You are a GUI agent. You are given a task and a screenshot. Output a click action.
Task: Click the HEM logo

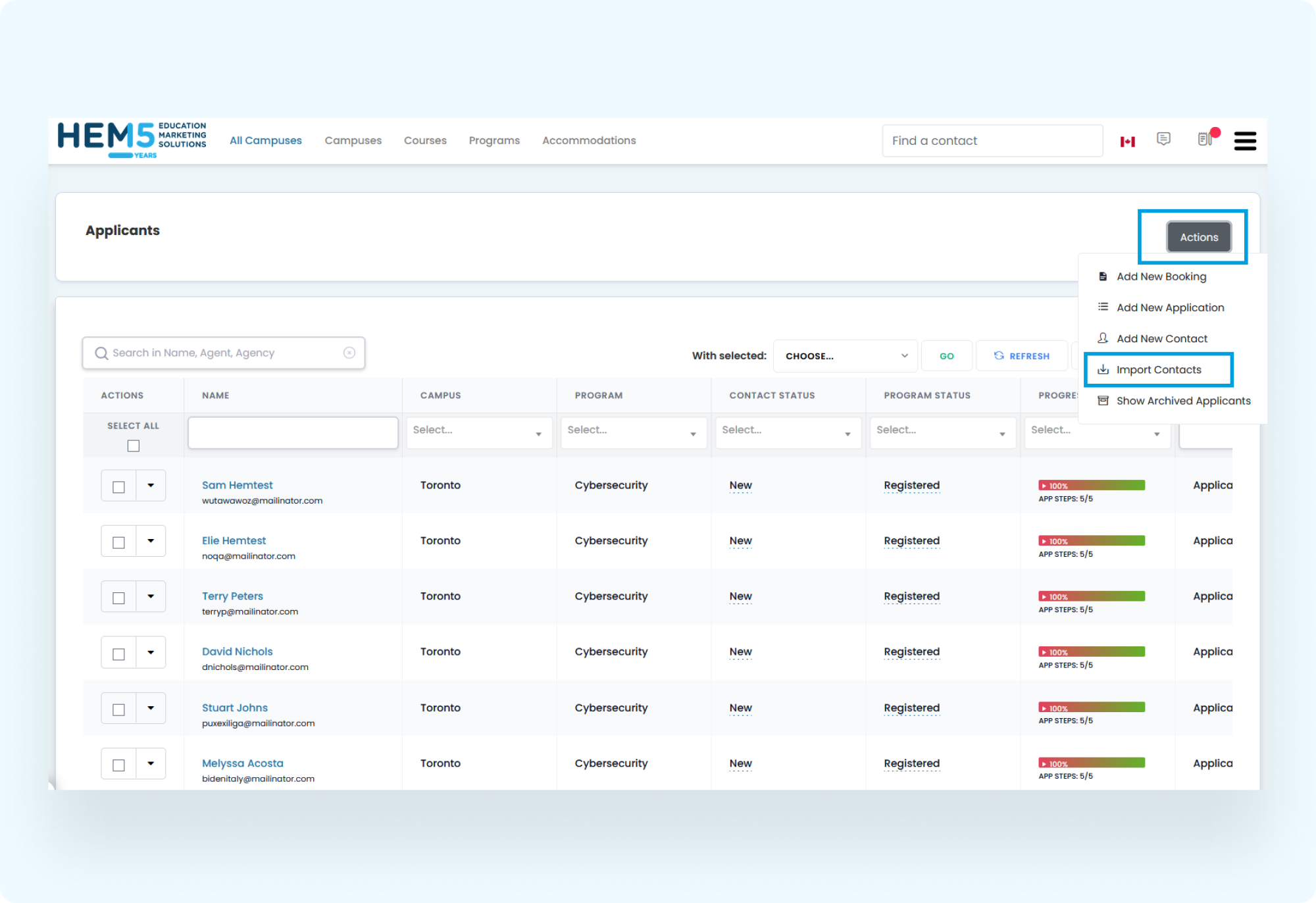(132, 140)
